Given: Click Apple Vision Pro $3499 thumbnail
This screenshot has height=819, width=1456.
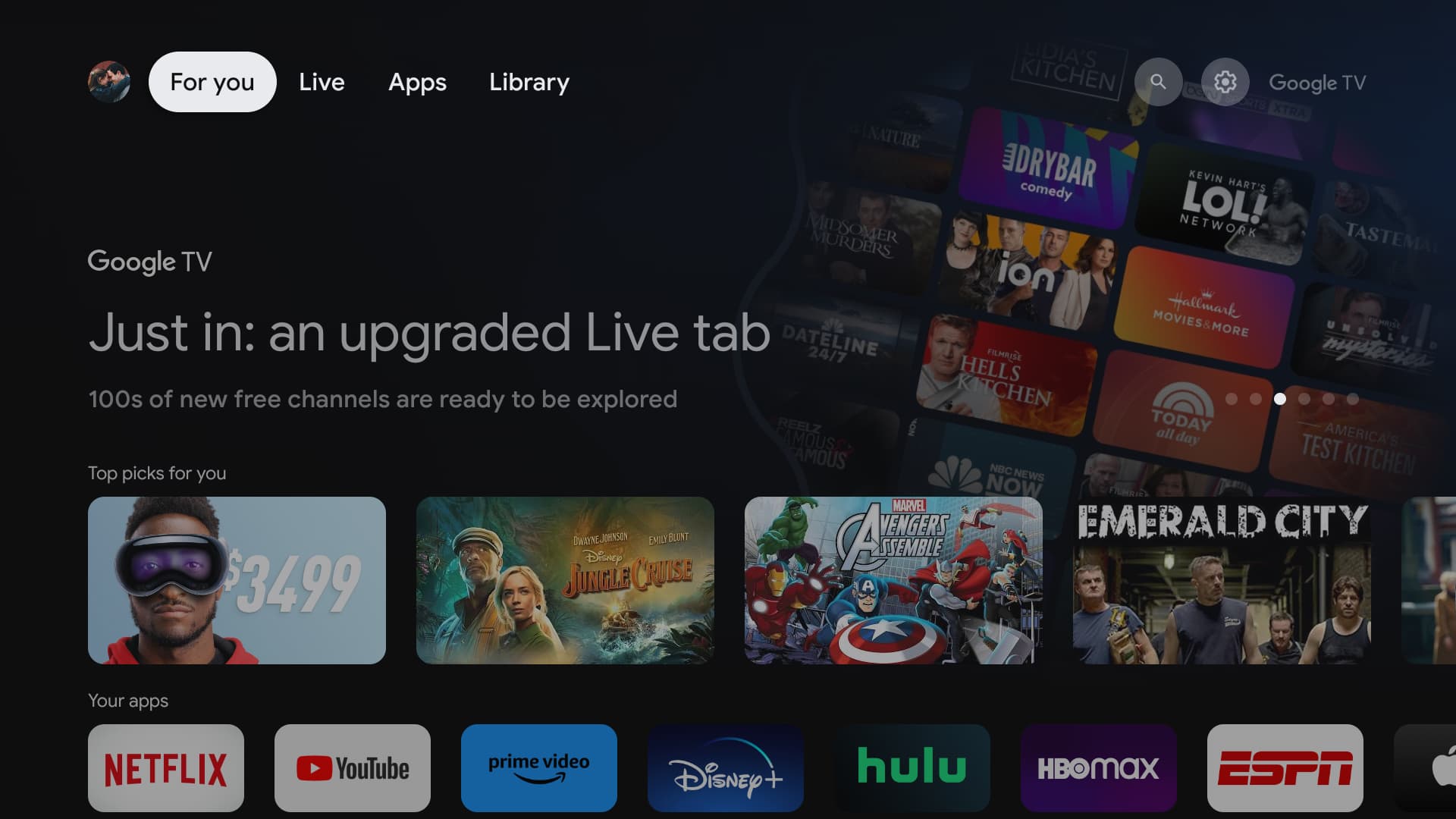Looking at the screenshot, I should point(237,580).
